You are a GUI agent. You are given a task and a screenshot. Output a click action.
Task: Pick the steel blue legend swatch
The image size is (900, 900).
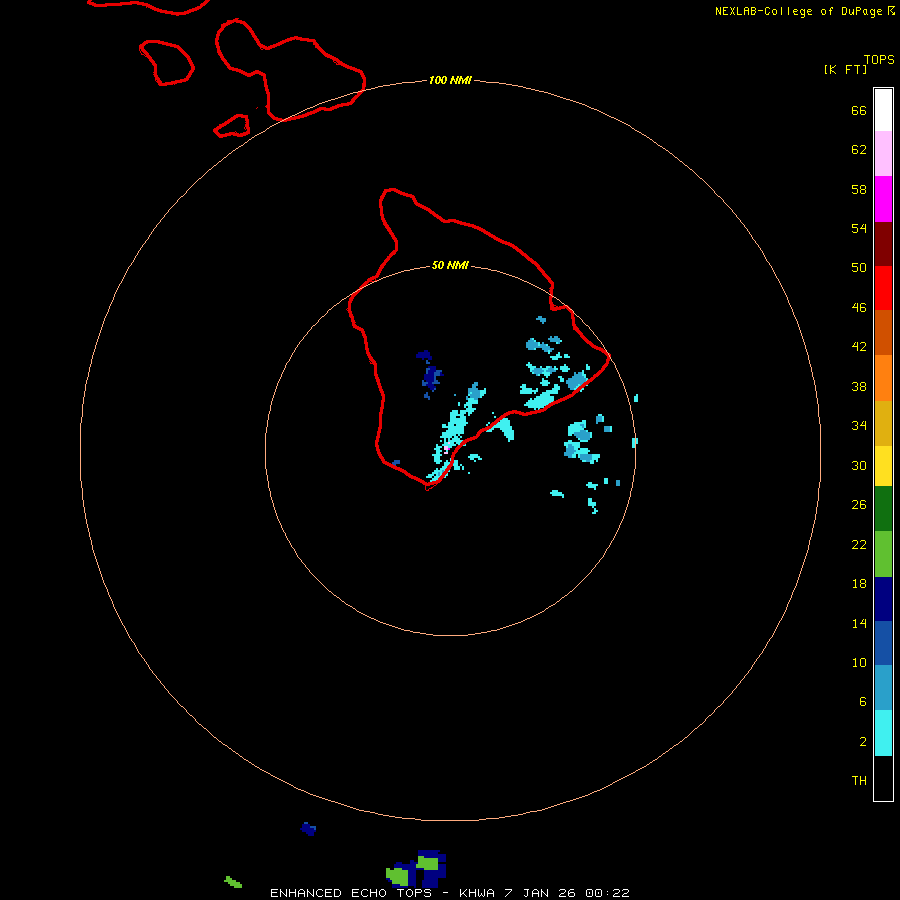click(x=883, y=688)
